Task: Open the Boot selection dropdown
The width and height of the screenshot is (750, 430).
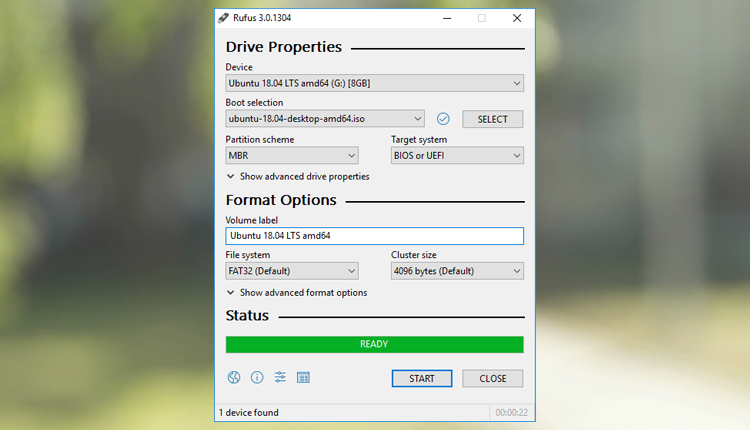Action: click(x=325, y=119)
